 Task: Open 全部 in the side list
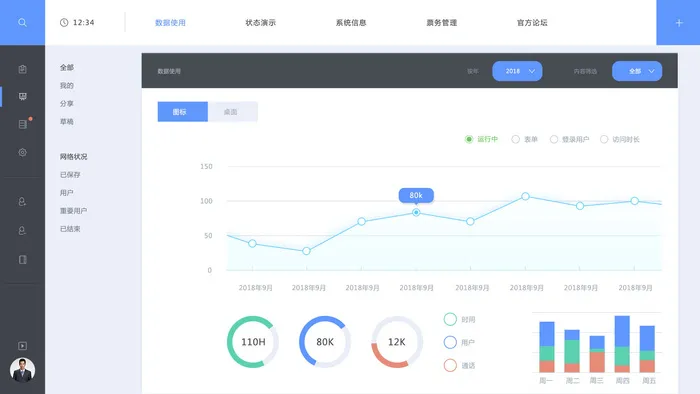(x=67, y=67)
